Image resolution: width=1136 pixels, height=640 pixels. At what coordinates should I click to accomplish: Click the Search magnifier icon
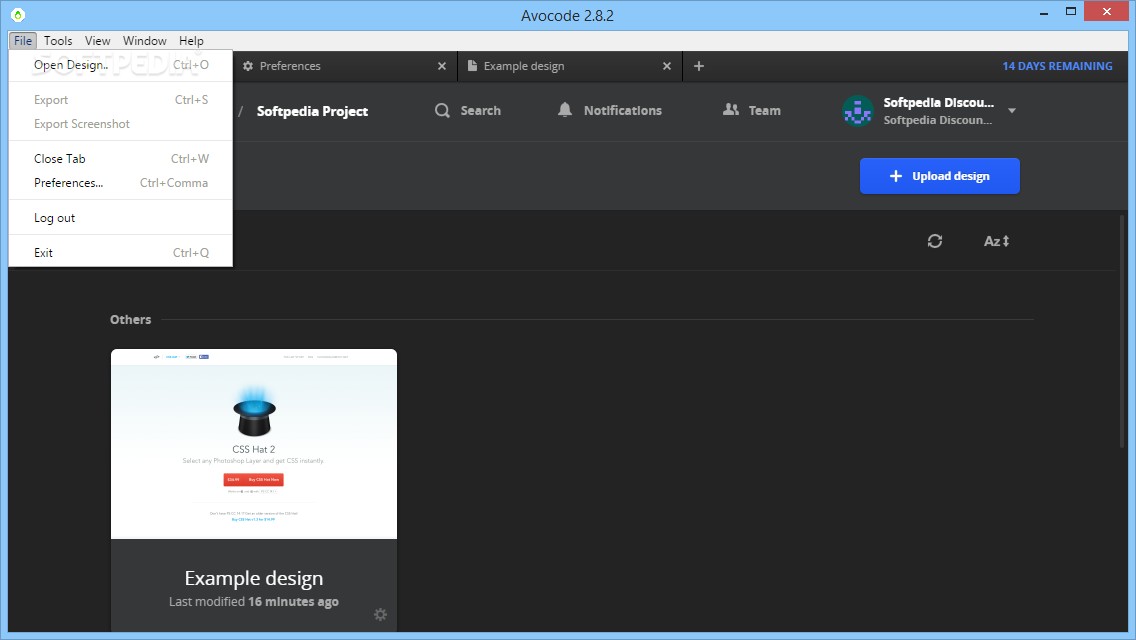pyautogui.click(x=442, y=111)
